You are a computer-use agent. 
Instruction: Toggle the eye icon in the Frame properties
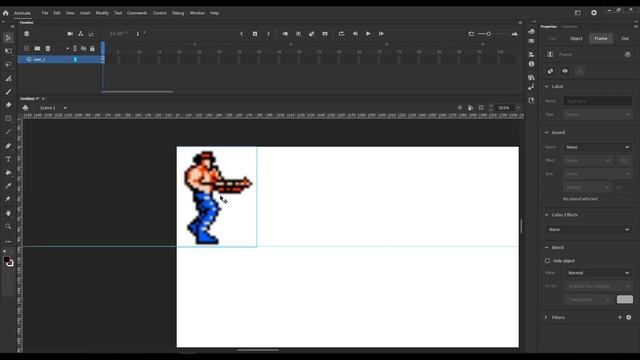click(x=565, y=71)
